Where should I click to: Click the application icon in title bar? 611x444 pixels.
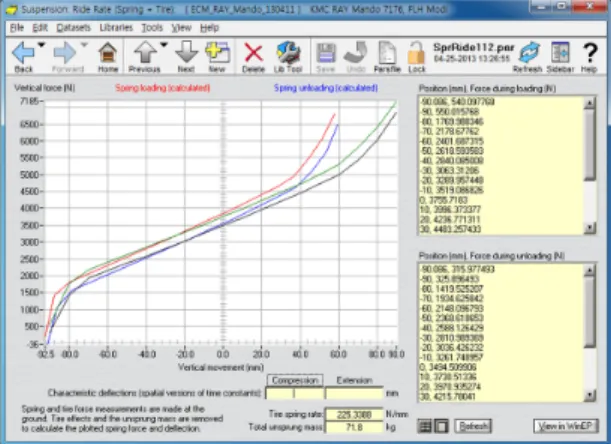(11, 9)
